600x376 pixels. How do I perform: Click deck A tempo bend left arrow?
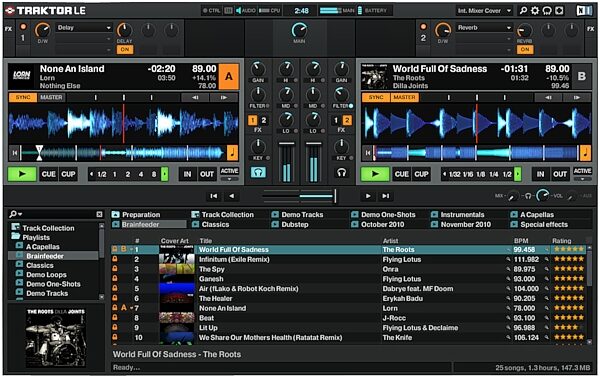(x=195, y=98)
